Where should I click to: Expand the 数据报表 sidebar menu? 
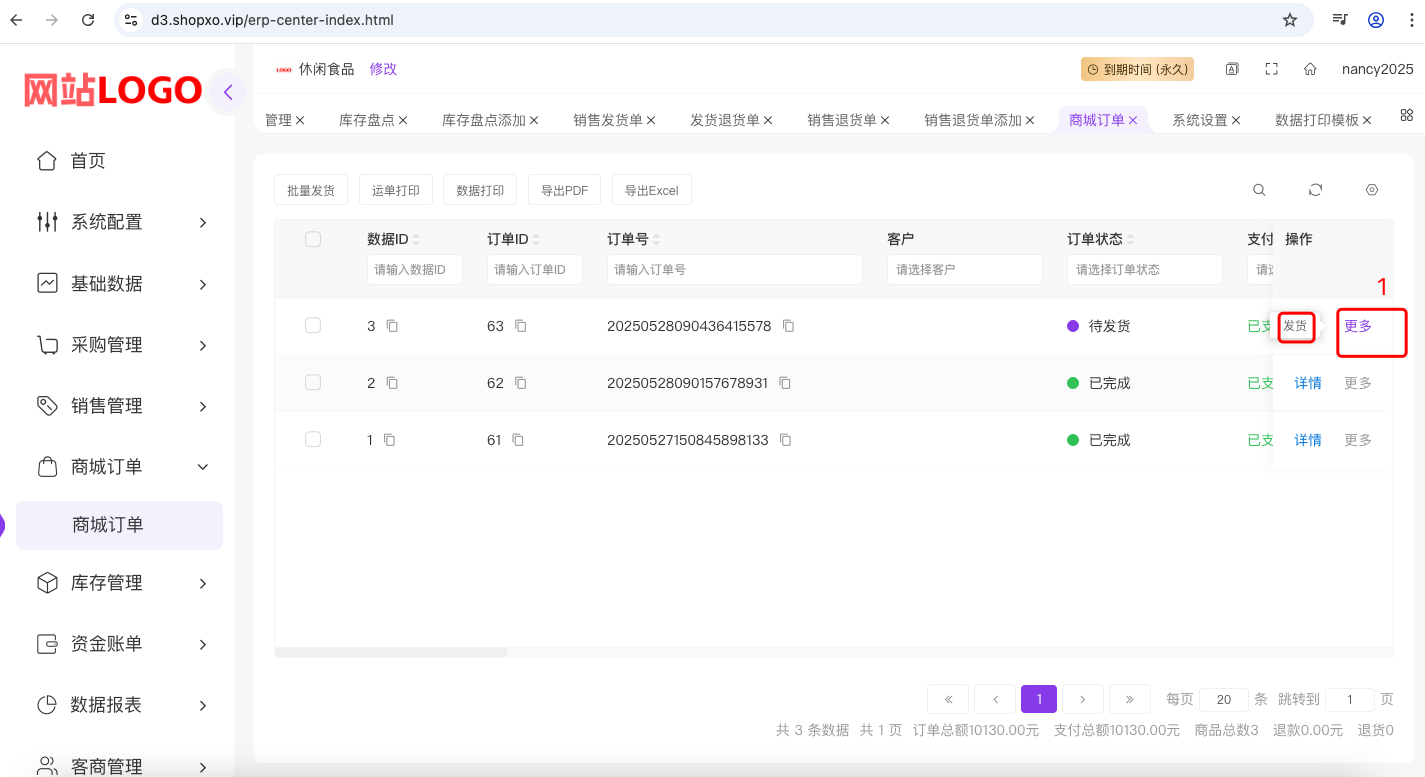click(x=120, y=705)
